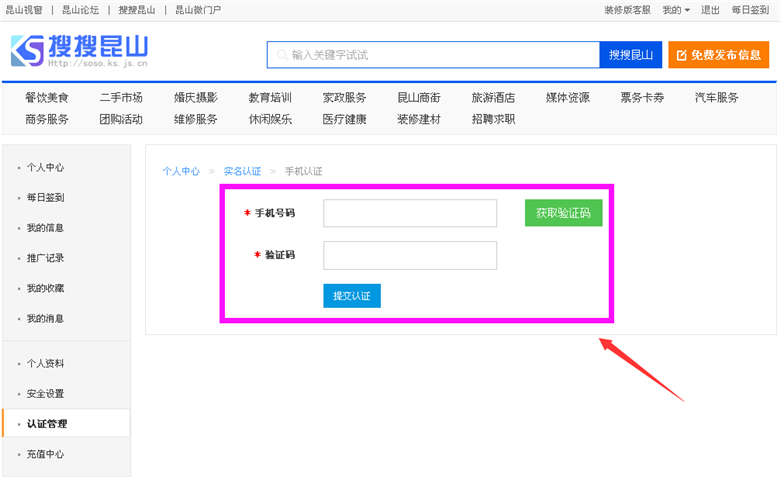Click the 验证码 input field
780x479 pixels.
pos(410,256)
